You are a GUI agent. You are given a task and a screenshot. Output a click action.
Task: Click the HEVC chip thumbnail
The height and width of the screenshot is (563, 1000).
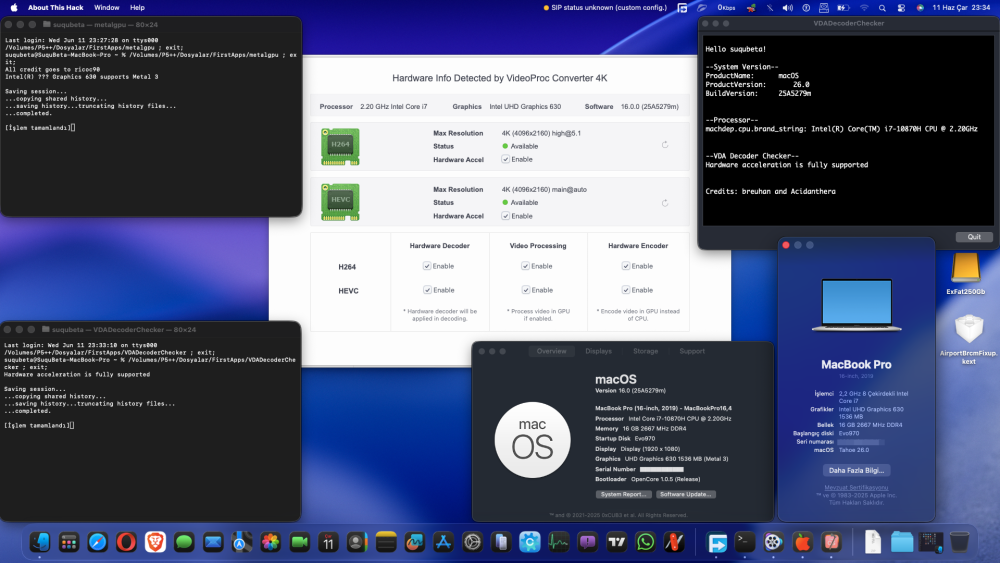click(340, 202)
